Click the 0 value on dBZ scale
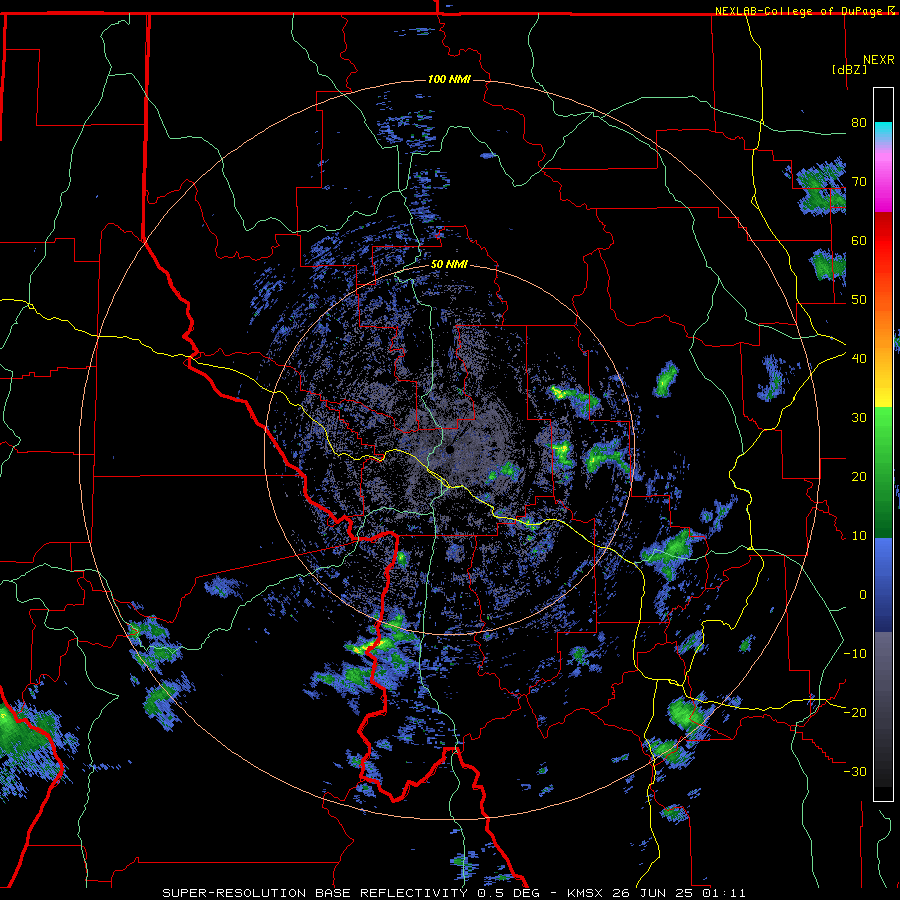The image size is (900, 900). [x=863, y=595]
